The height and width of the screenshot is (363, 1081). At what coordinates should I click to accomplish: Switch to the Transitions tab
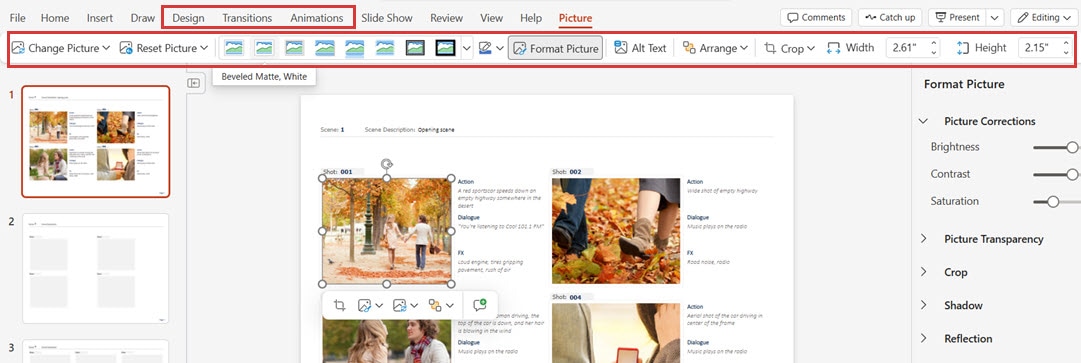pyautogui.click(x=247, y=18)
